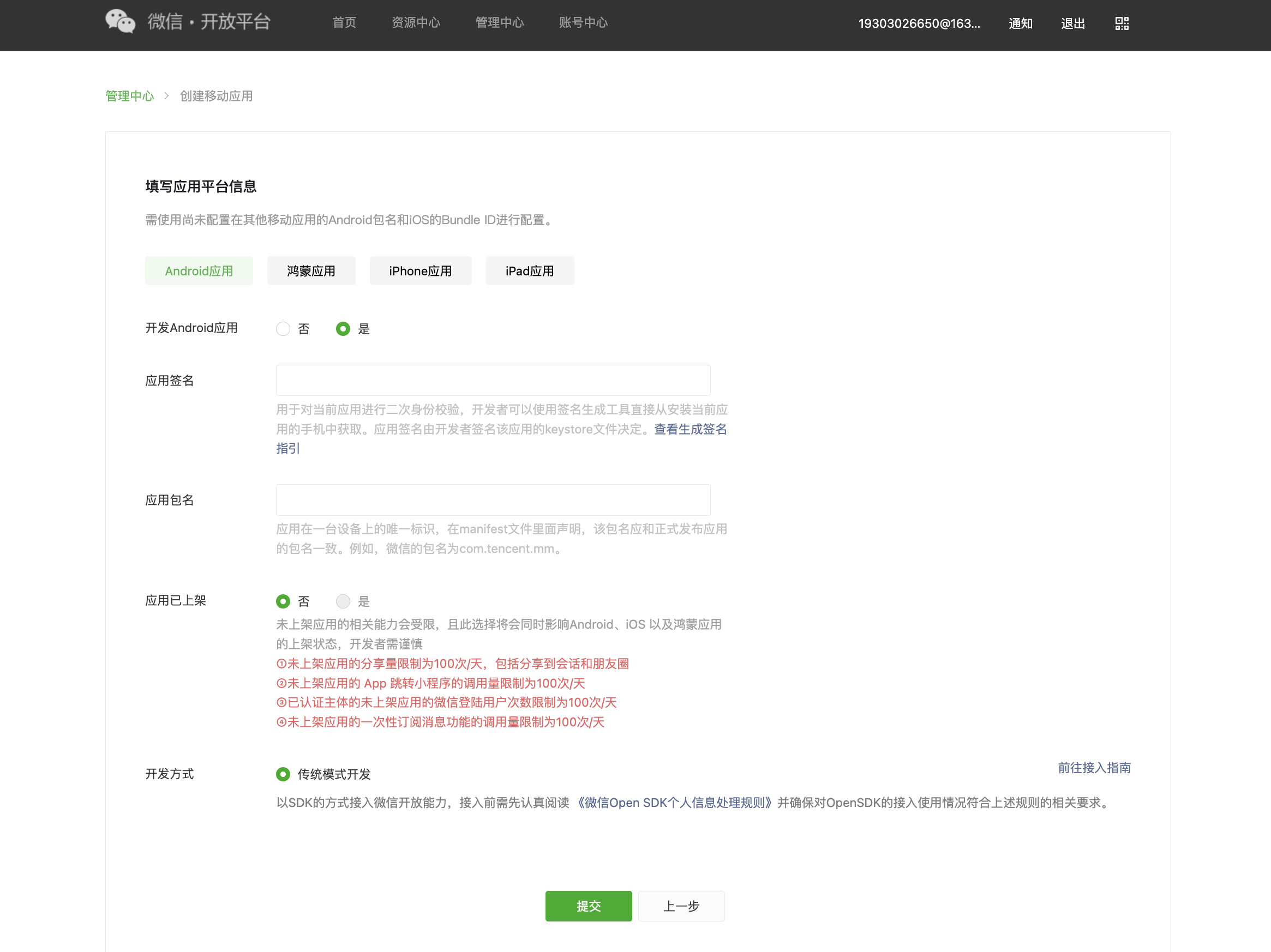Open 通知 notifications

[1021, 23]
